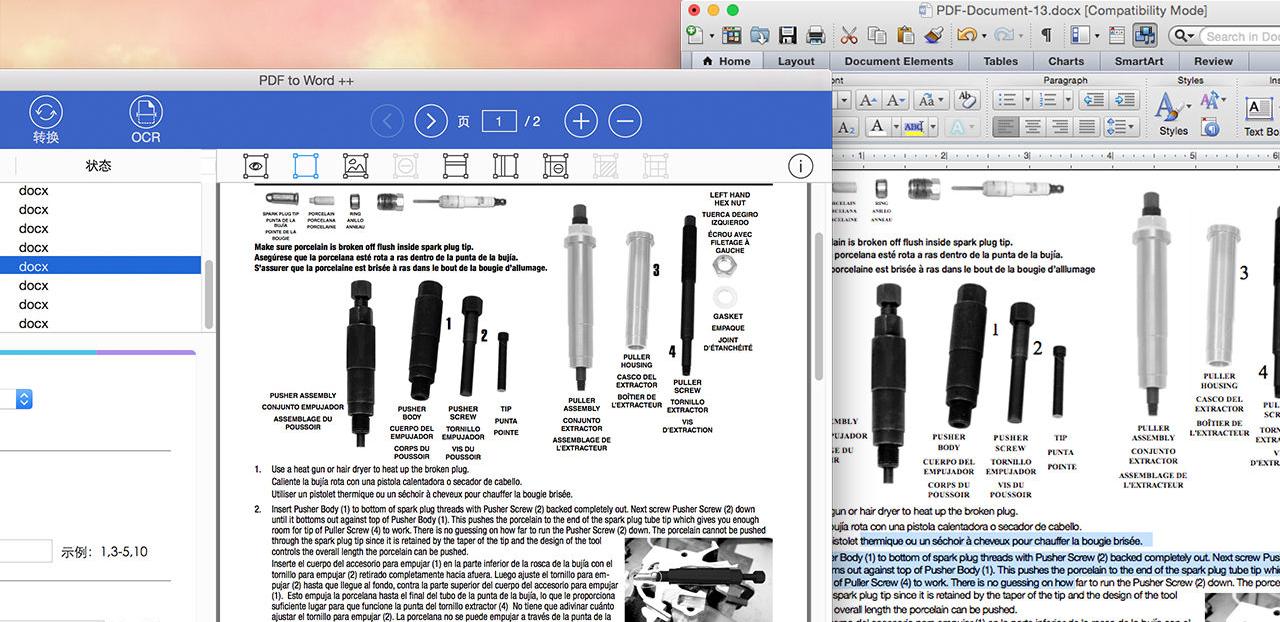1280x622 pixels.
Task: Click the Convert (转换) button in PDF to Word
Action: pos(46,119)
